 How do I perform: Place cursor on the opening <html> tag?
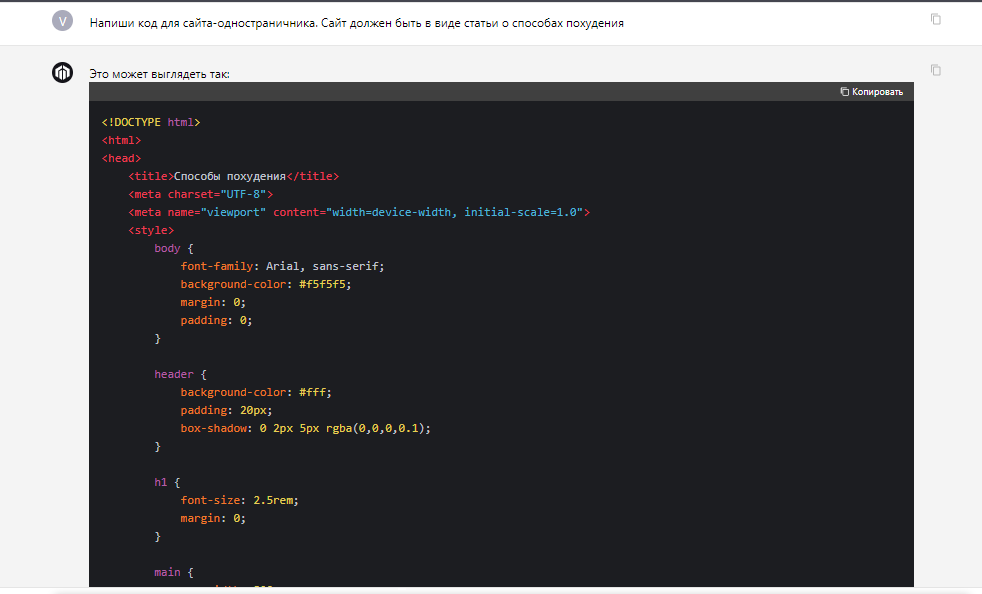[121, 140]
